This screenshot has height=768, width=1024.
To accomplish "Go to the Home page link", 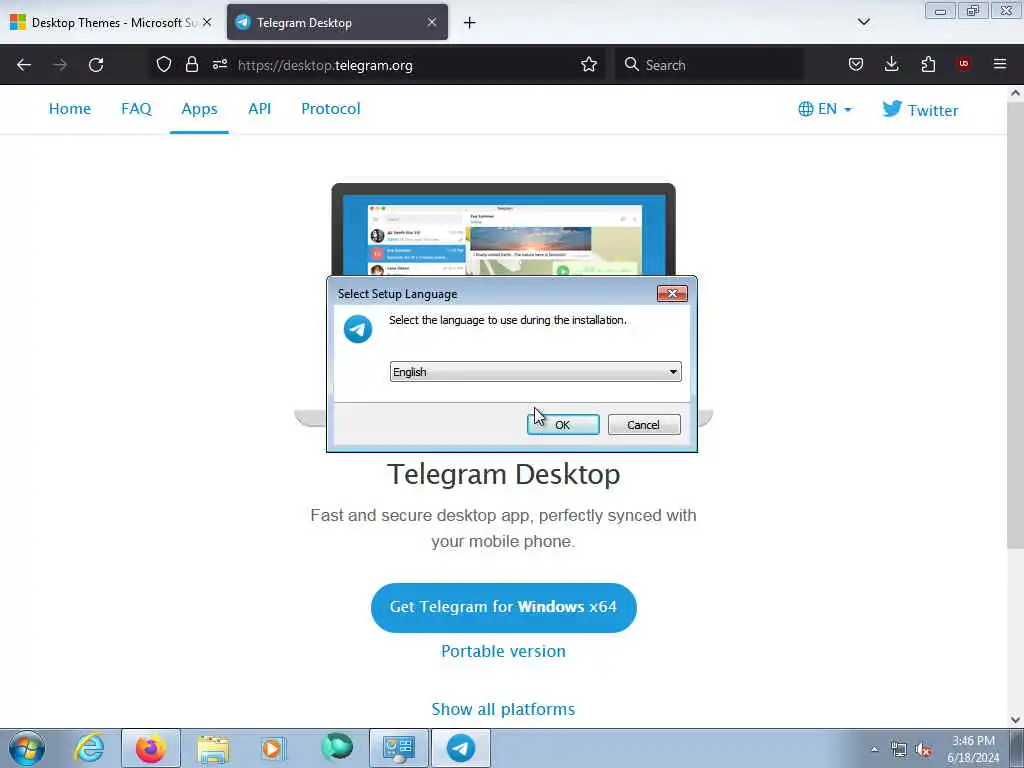I will coord(70,108).
